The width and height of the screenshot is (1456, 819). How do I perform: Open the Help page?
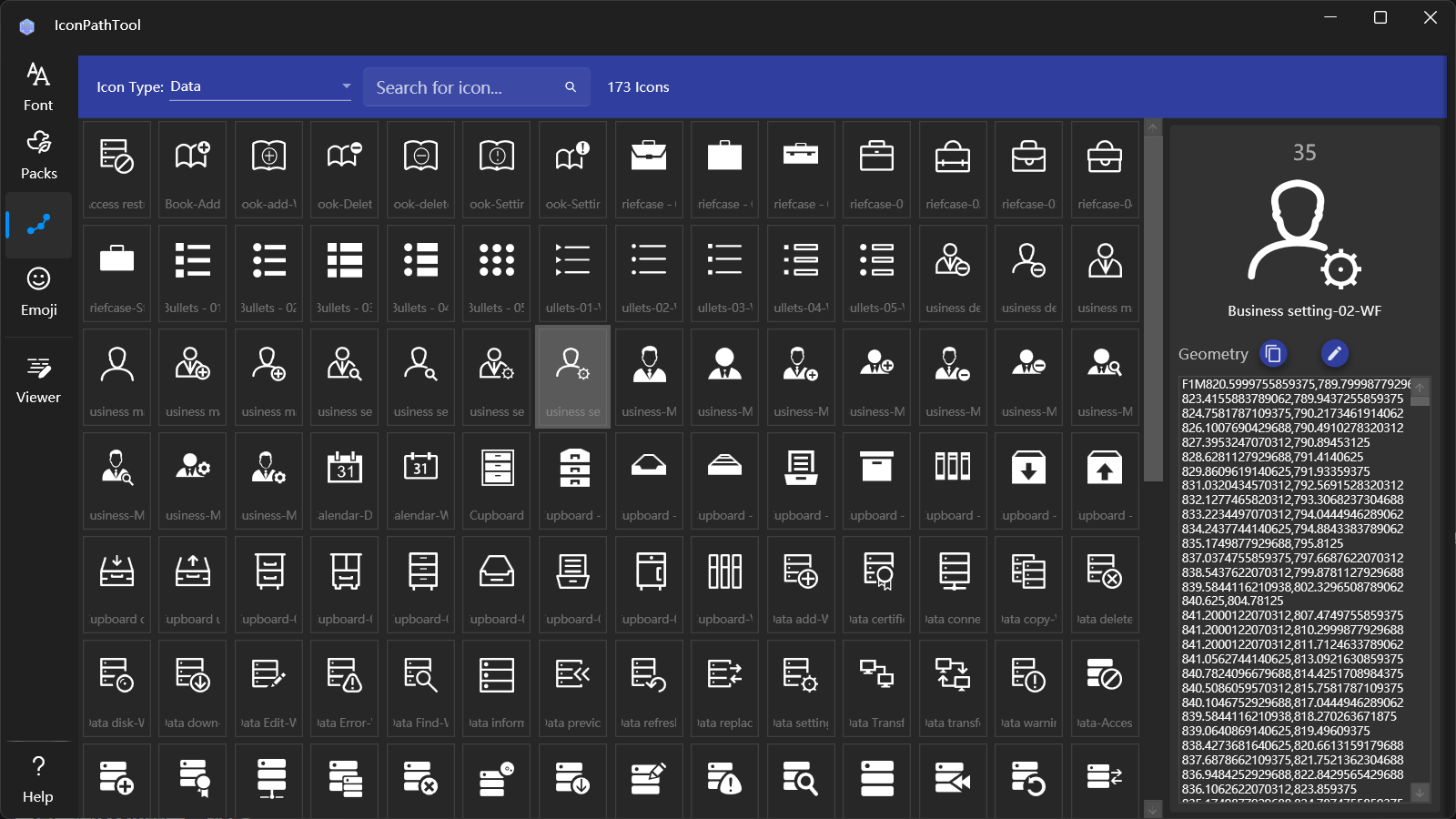(38, 779)
